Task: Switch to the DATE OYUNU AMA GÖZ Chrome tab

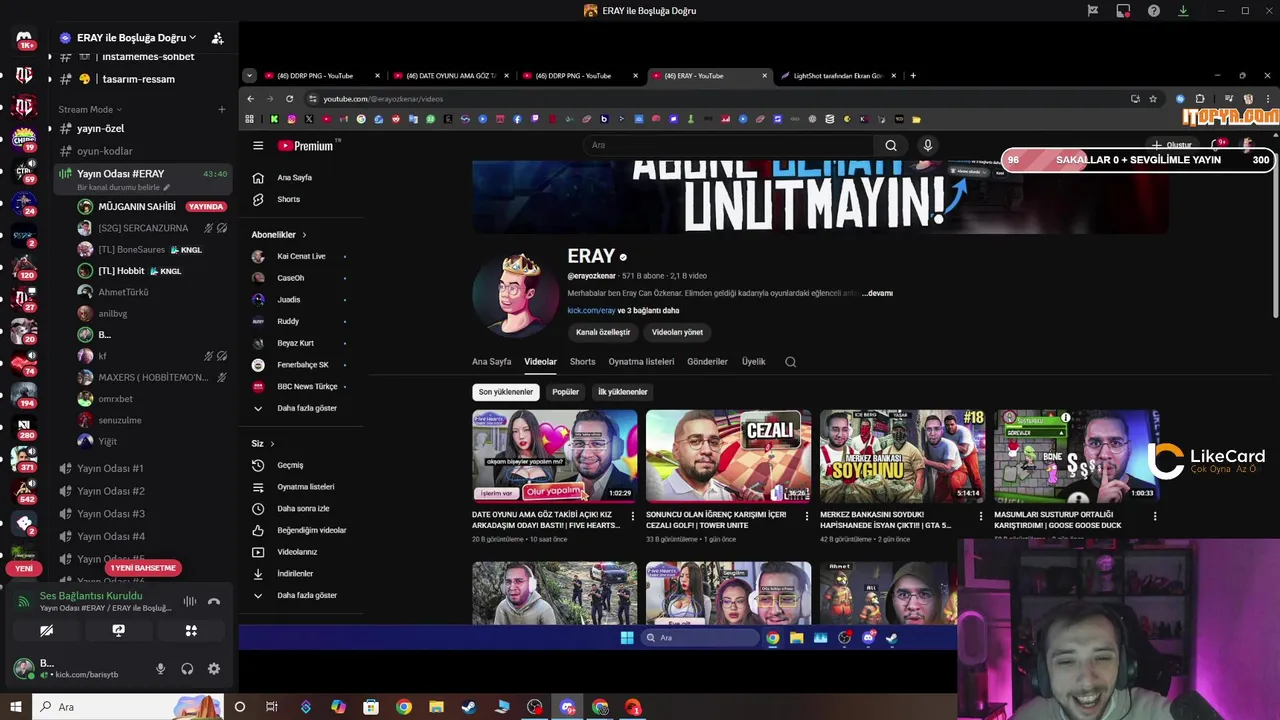Action: [x=449, y=76]
